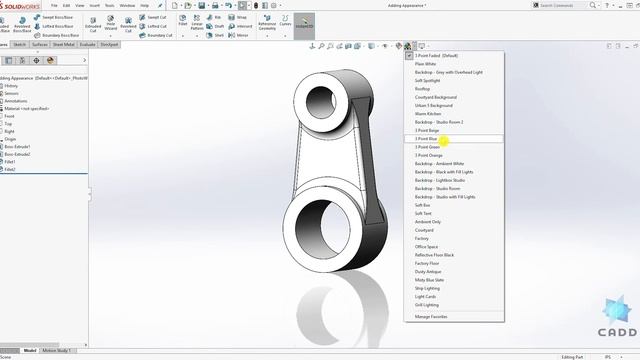Choose 3 Point Blue scene
Viewport: 640px width, 360px height.
[453, 139]
